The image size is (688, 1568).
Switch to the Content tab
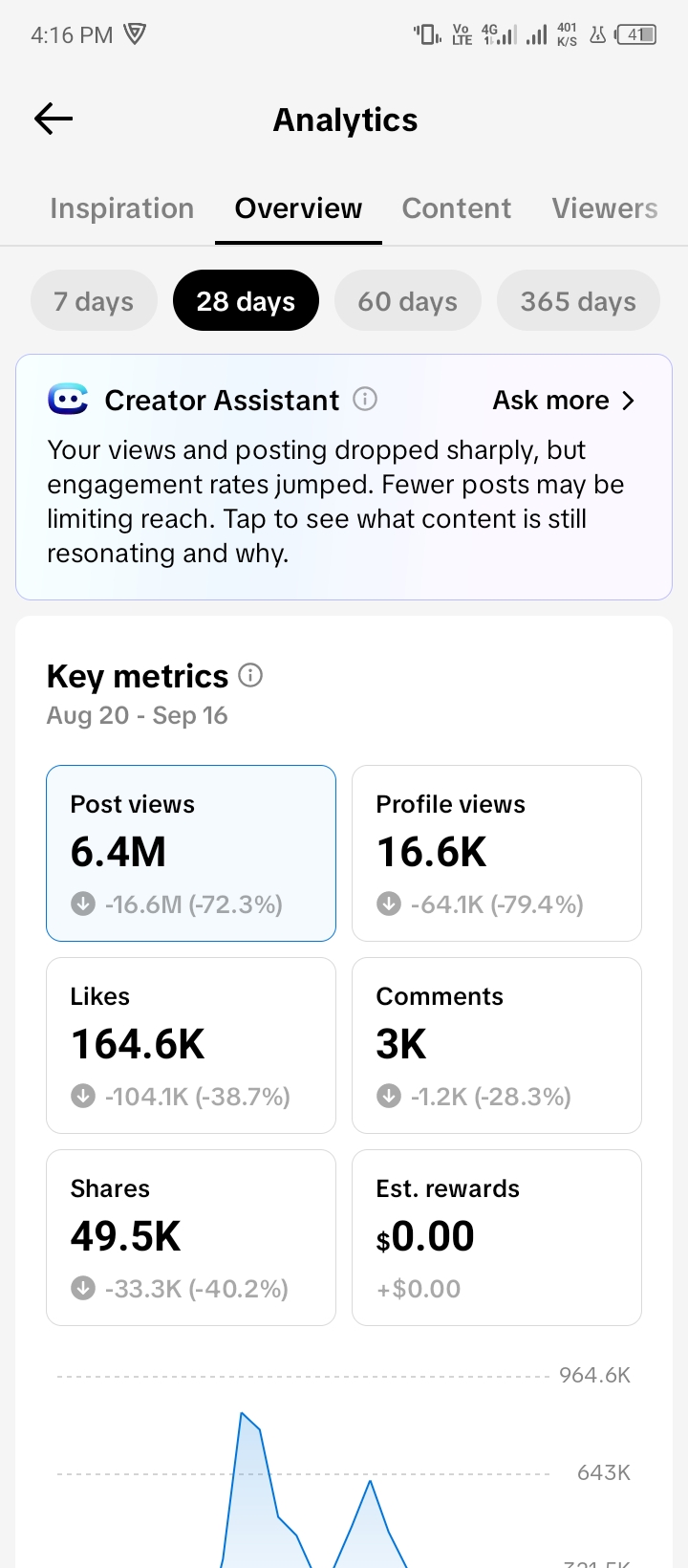point(457,208)
